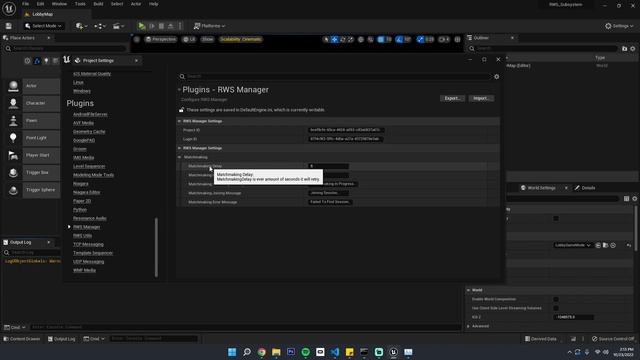
Task: Open the File menu
Action: 25,4
